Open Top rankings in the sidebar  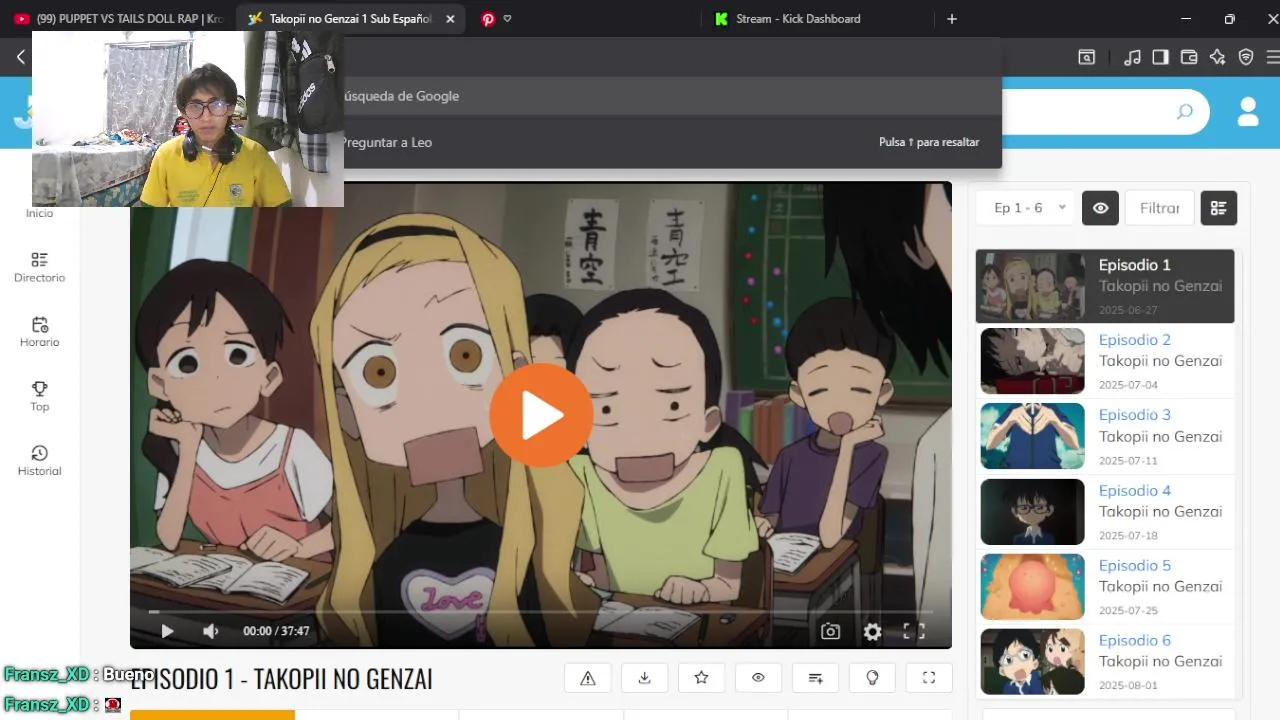pyautogui.click(x=39, y=396)
